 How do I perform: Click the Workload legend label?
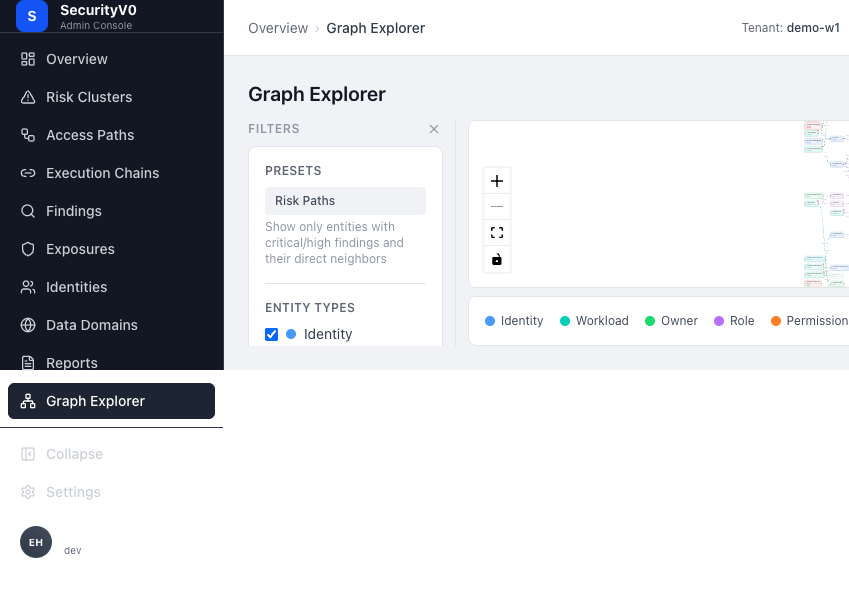coord(602,321)
